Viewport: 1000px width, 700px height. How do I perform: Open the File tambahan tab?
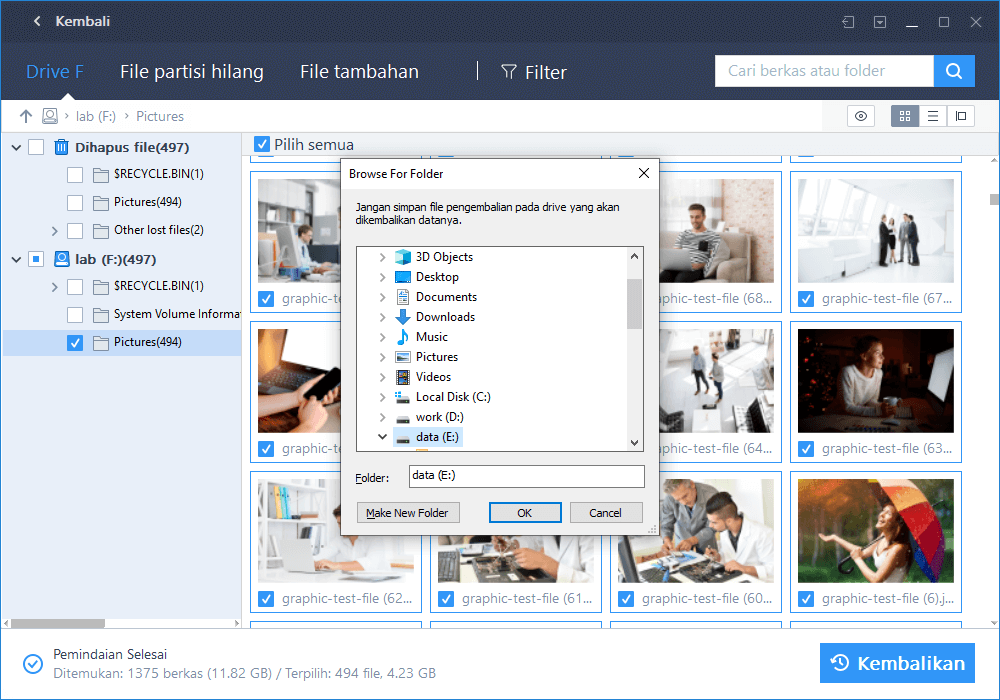[359, 71]
